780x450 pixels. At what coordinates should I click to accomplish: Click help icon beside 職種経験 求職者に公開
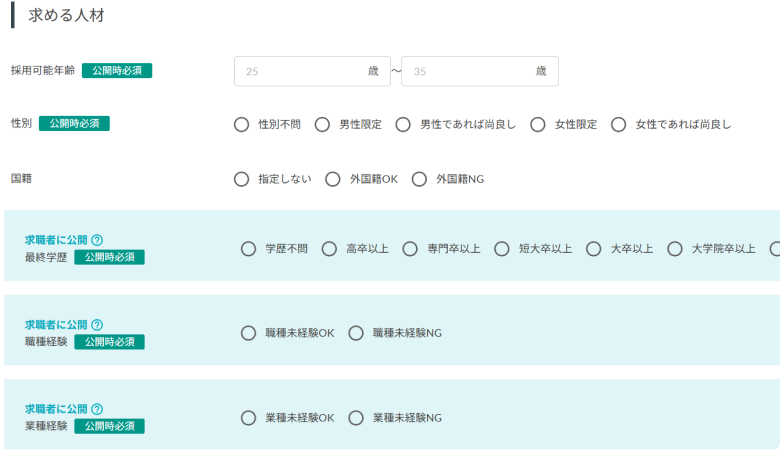coord(97,325)
